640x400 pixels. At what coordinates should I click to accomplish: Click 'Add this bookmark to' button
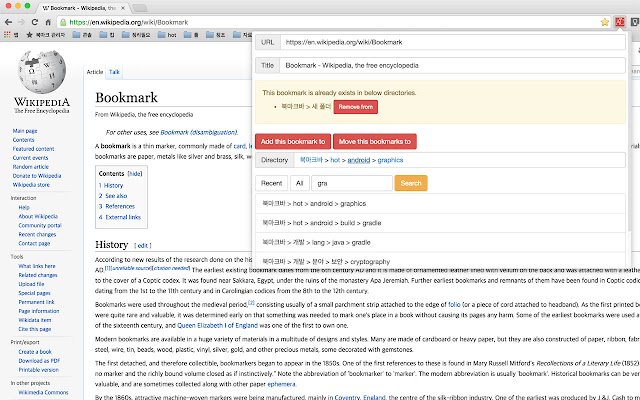[x=293, y=142]
